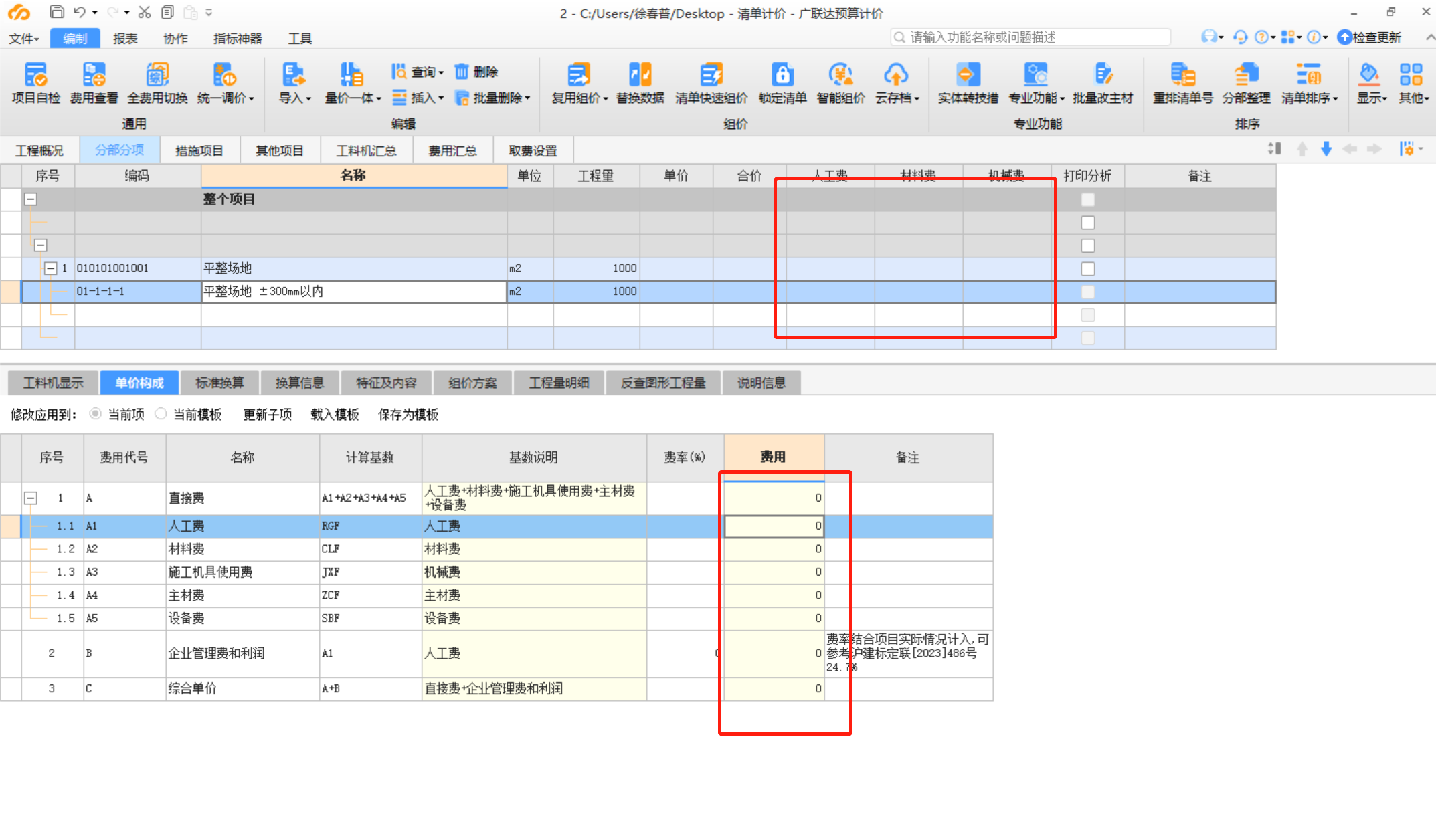Screen dimensions: 1436x840
Task: Open the 智能组价 tool
Action: [x=840, y=83]
